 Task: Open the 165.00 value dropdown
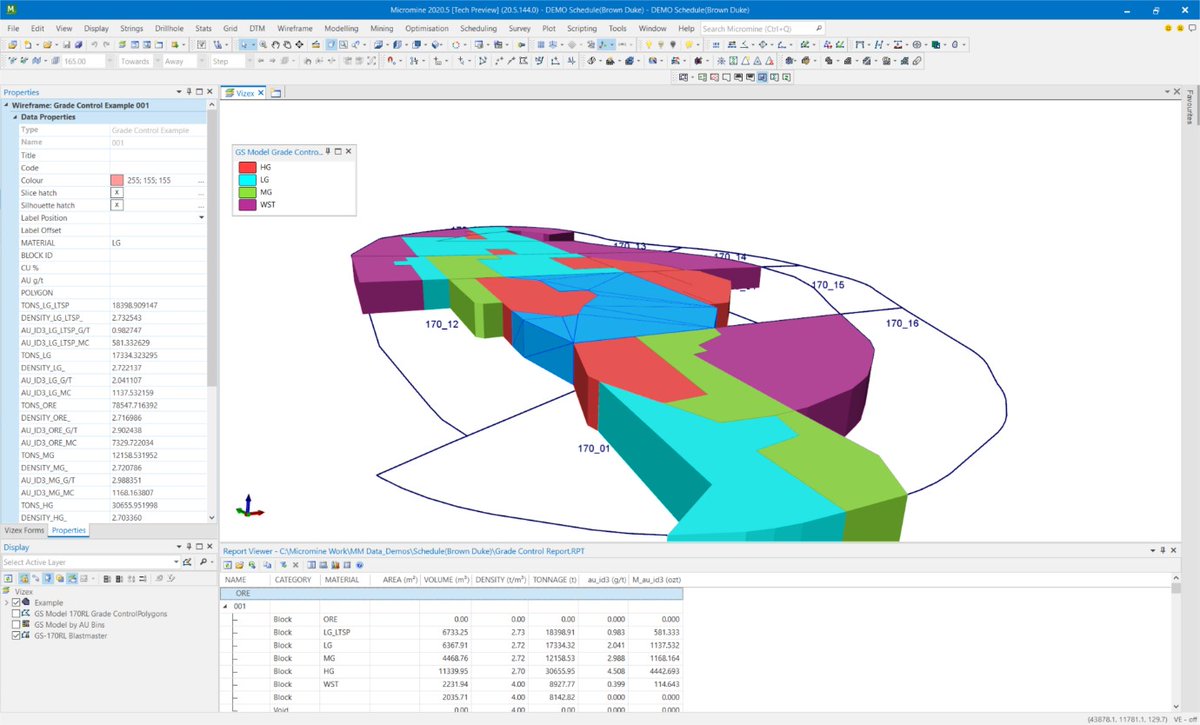point(109,61)
